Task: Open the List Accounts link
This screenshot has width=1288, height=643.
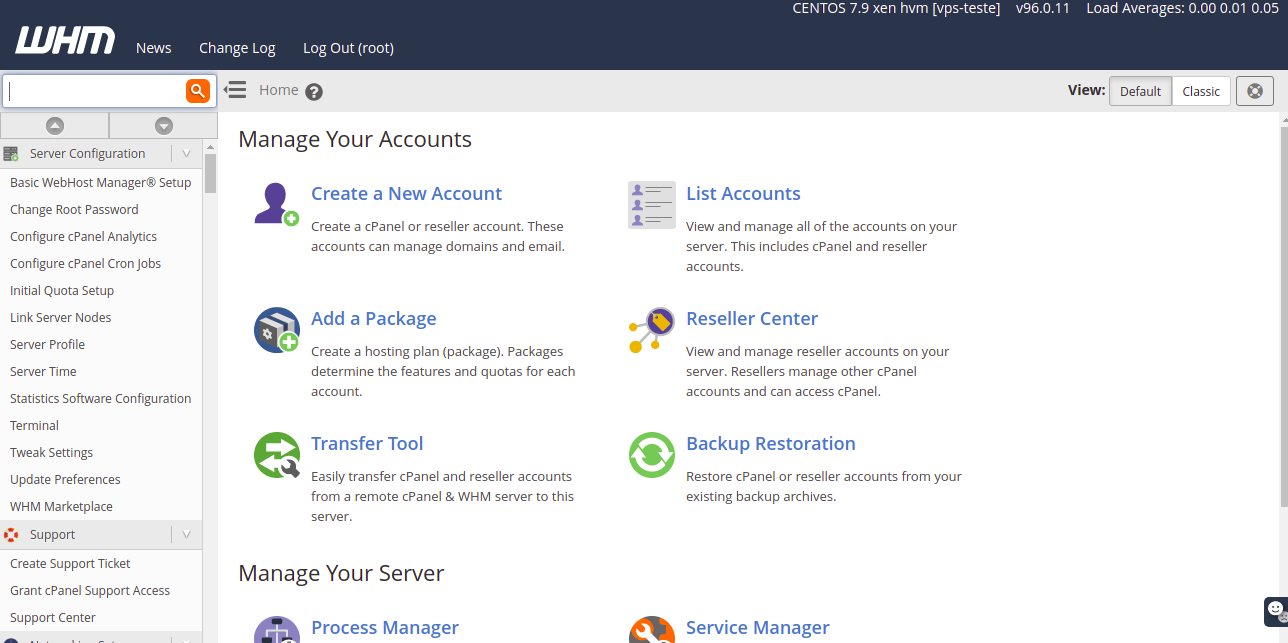Action: click(x=743, y=194)
